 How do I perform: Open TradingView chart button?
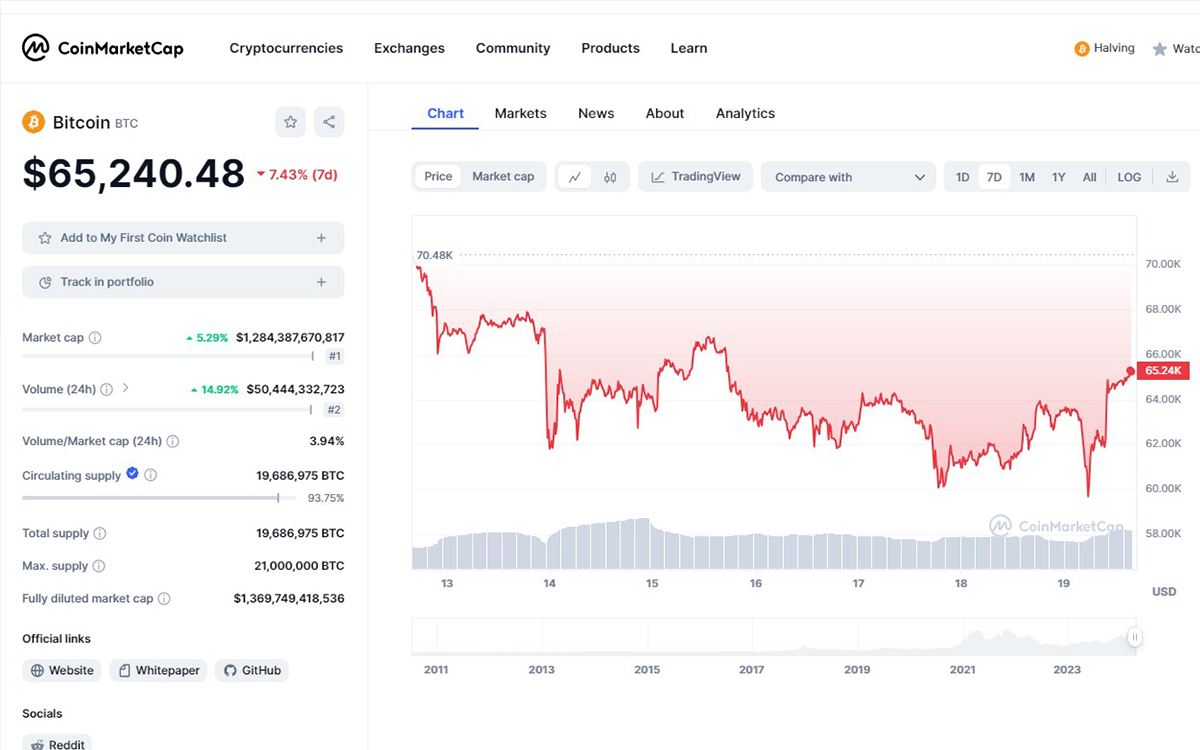696,177
